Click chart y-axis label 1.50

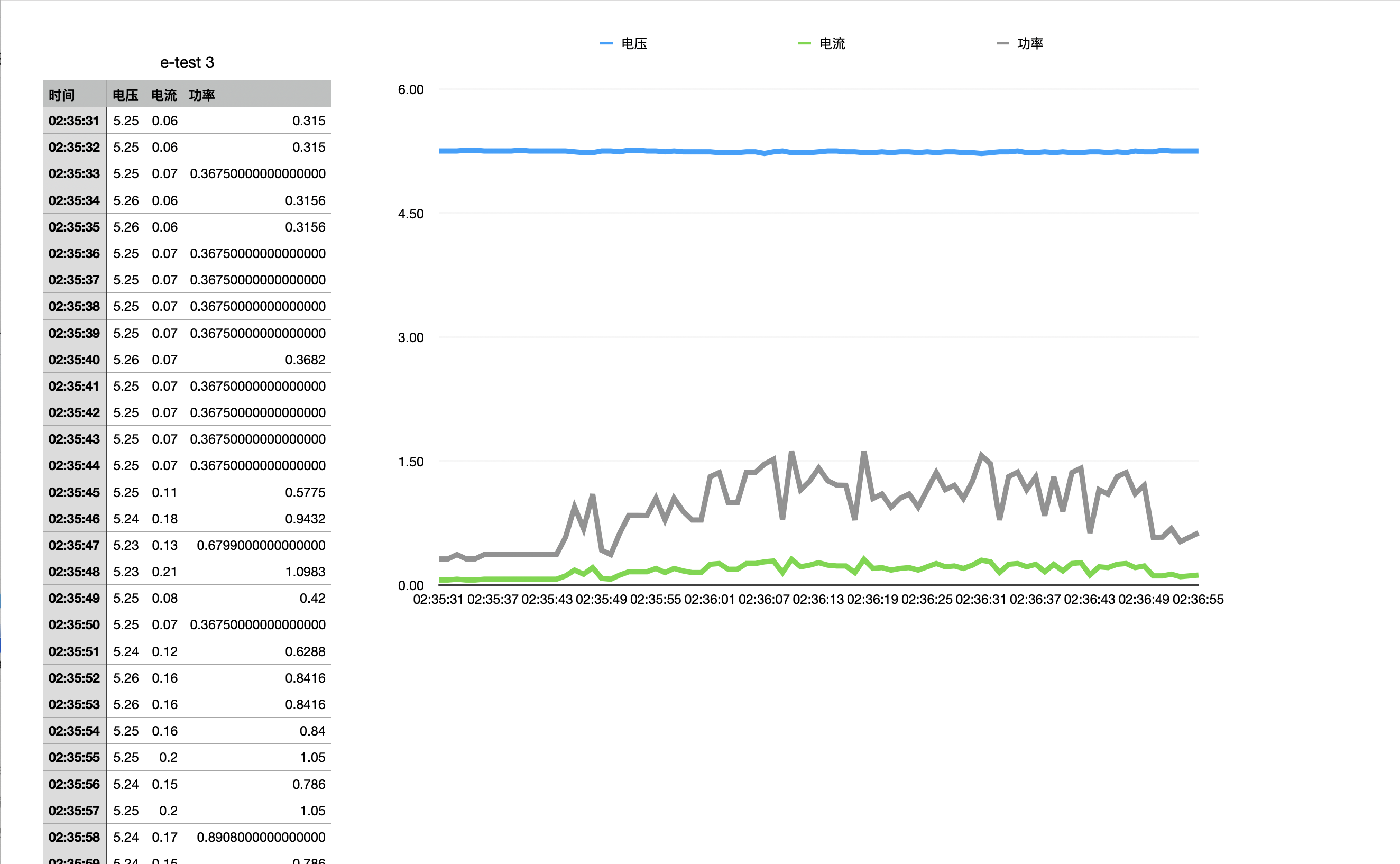[x=411, y=462]
